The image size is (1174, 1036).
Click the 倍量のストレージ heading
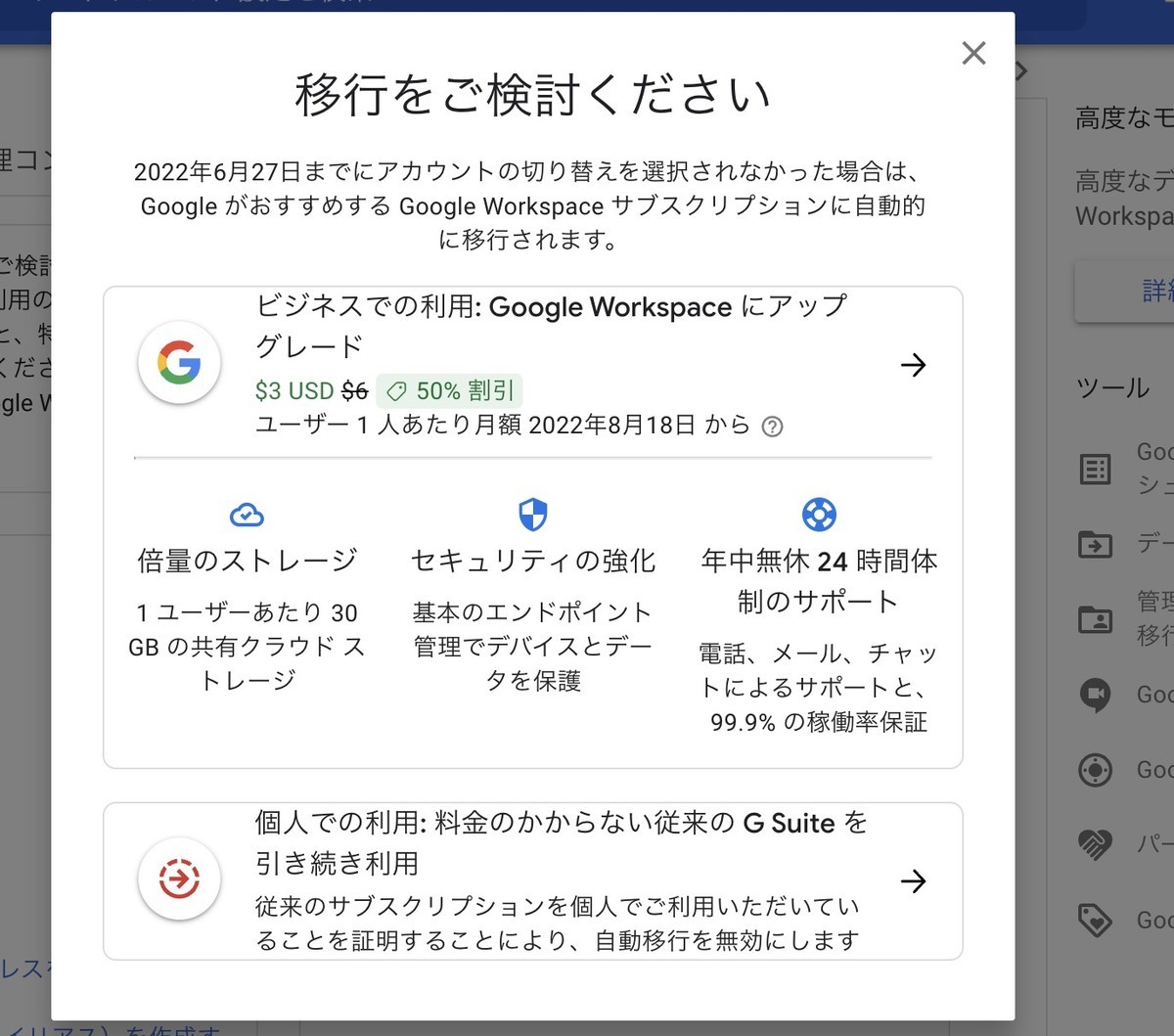(248, 561)
